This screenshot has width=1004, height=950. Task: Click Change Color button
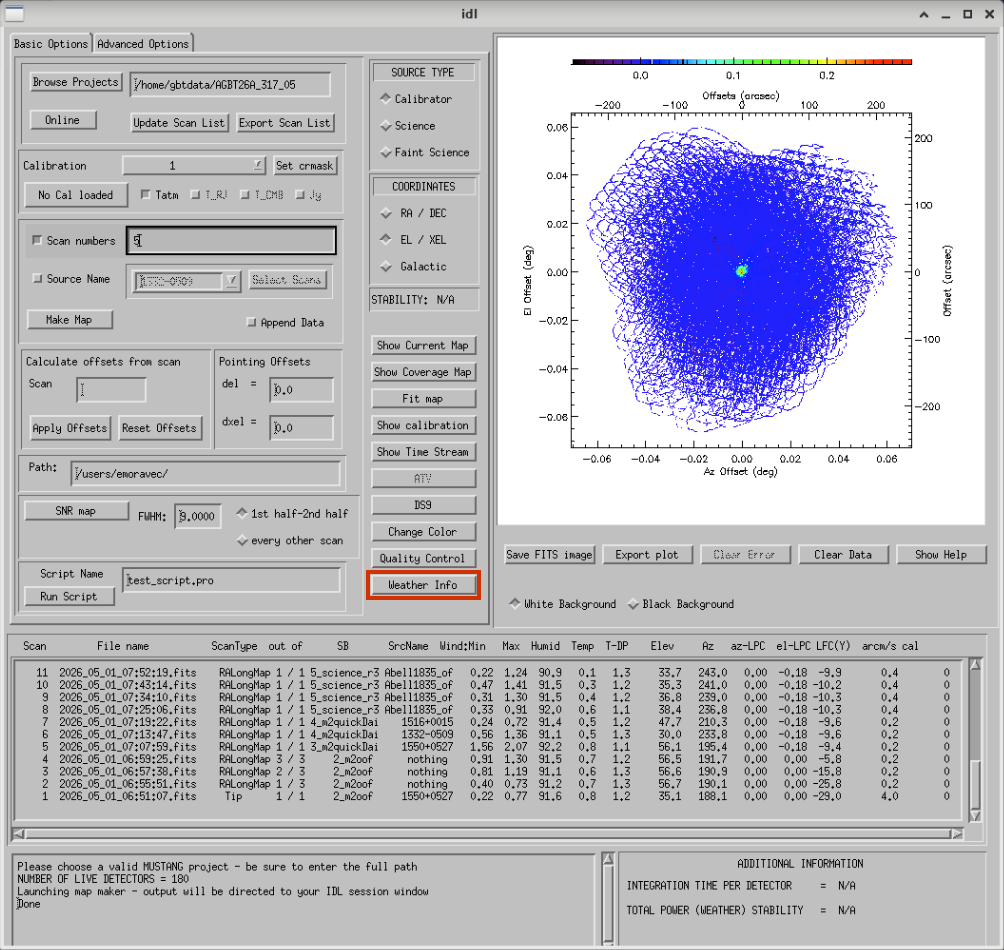click(423, 532)
